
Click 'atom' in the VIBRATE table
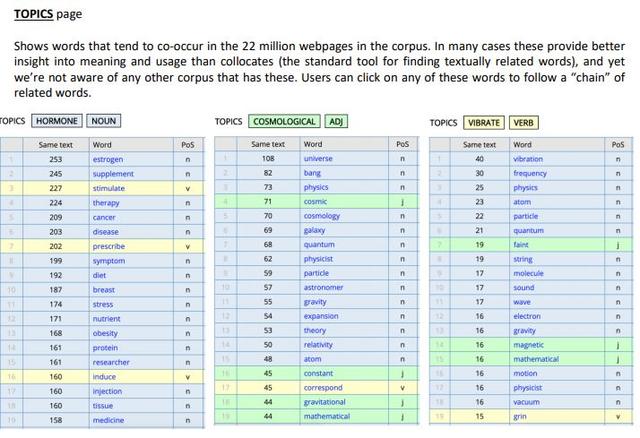pos(522,202)
